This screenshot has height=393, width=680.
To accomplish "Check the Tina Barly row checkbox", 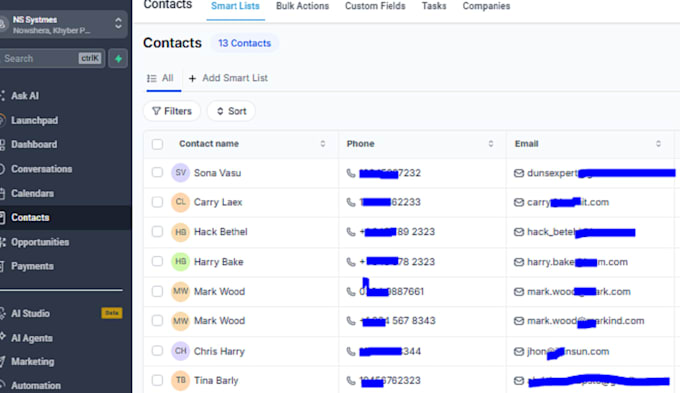I will pos(157,380).
